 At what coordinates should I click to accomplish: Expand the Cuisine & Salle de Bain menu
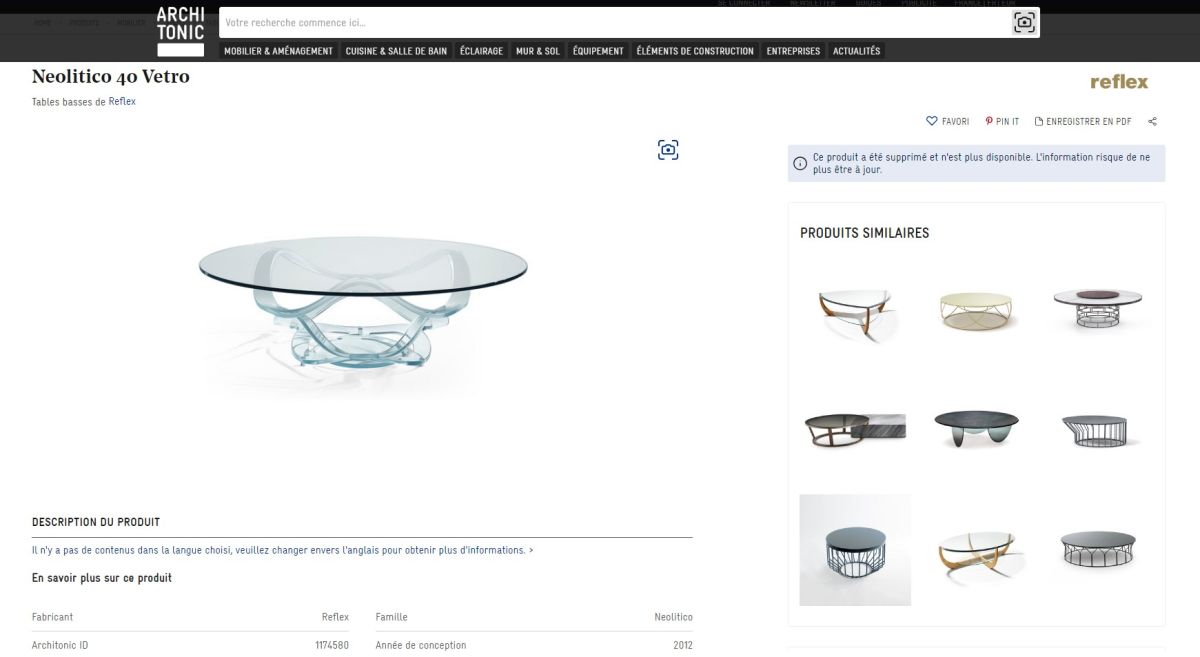396,51
